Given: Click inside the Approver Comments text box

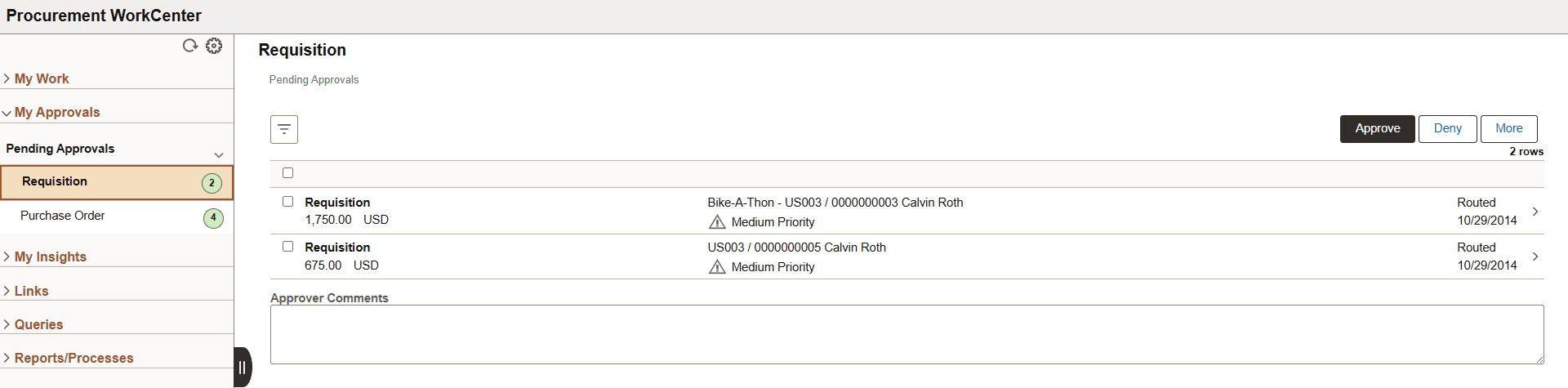Looking at the screenshot, I should click(x=906, y=335).
